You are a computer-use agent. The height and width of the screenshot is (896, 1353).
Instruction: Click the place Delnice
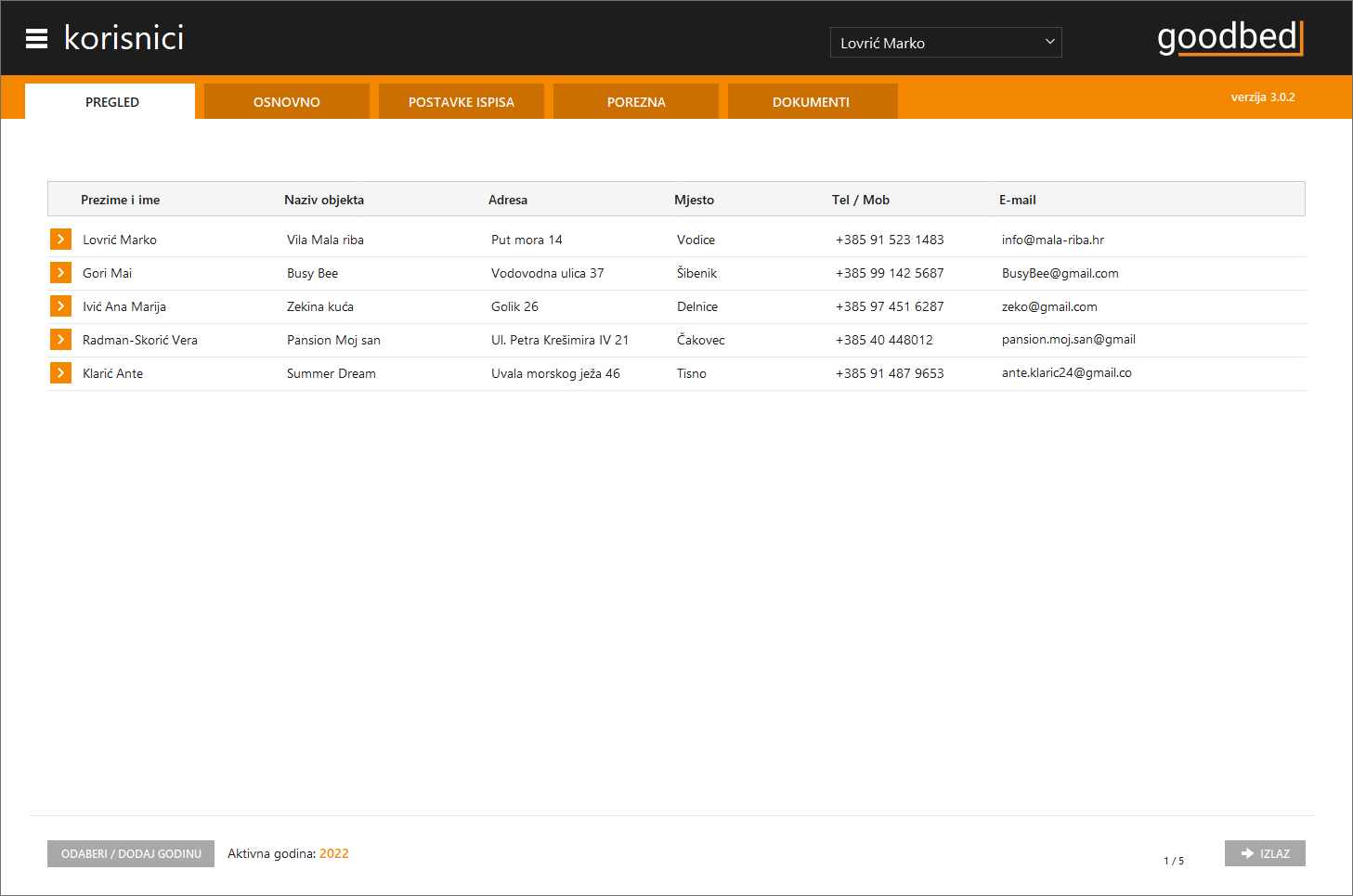(x=697, y=306)
